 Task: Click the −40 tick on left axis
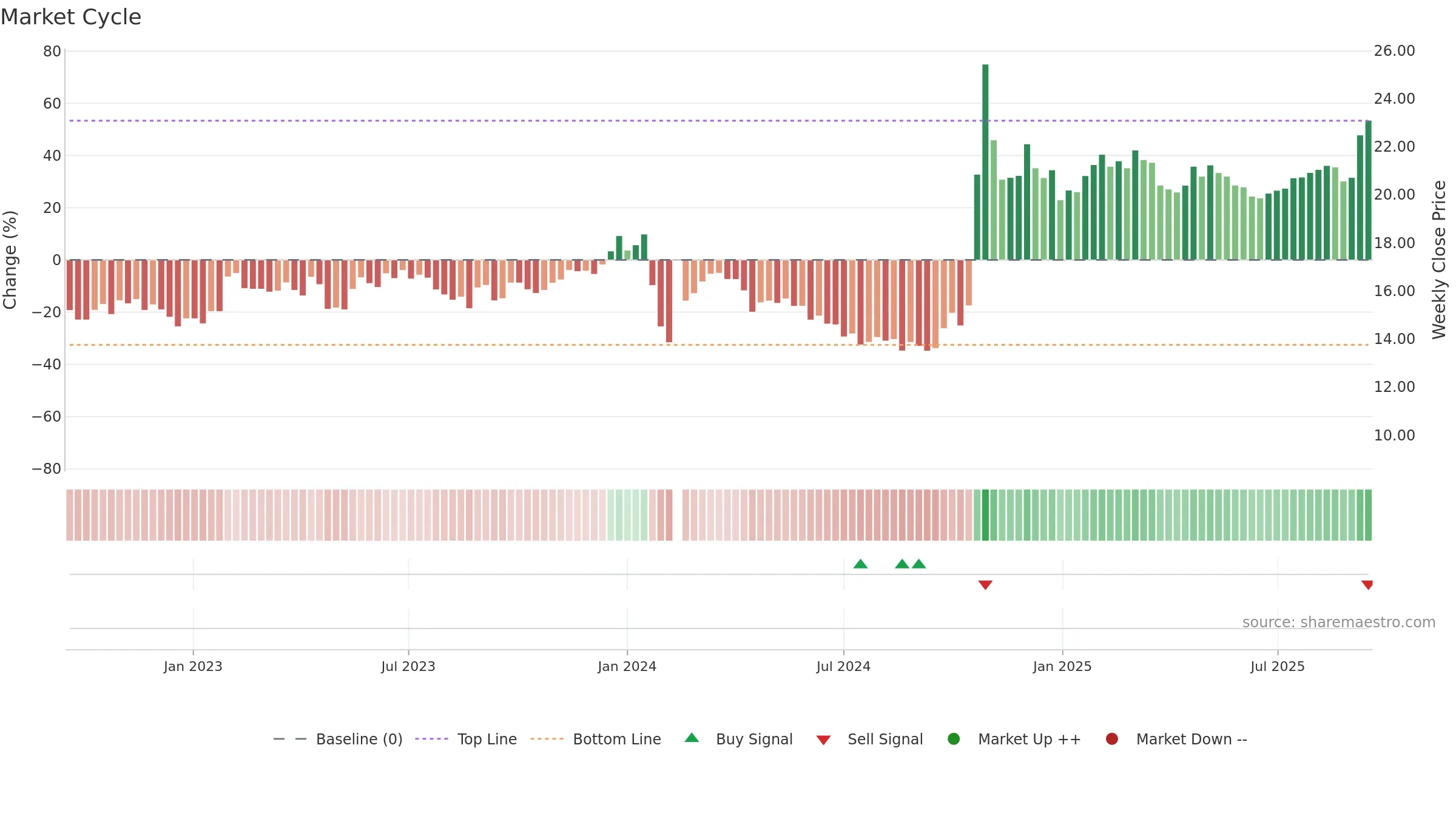(x=47, y=365)
